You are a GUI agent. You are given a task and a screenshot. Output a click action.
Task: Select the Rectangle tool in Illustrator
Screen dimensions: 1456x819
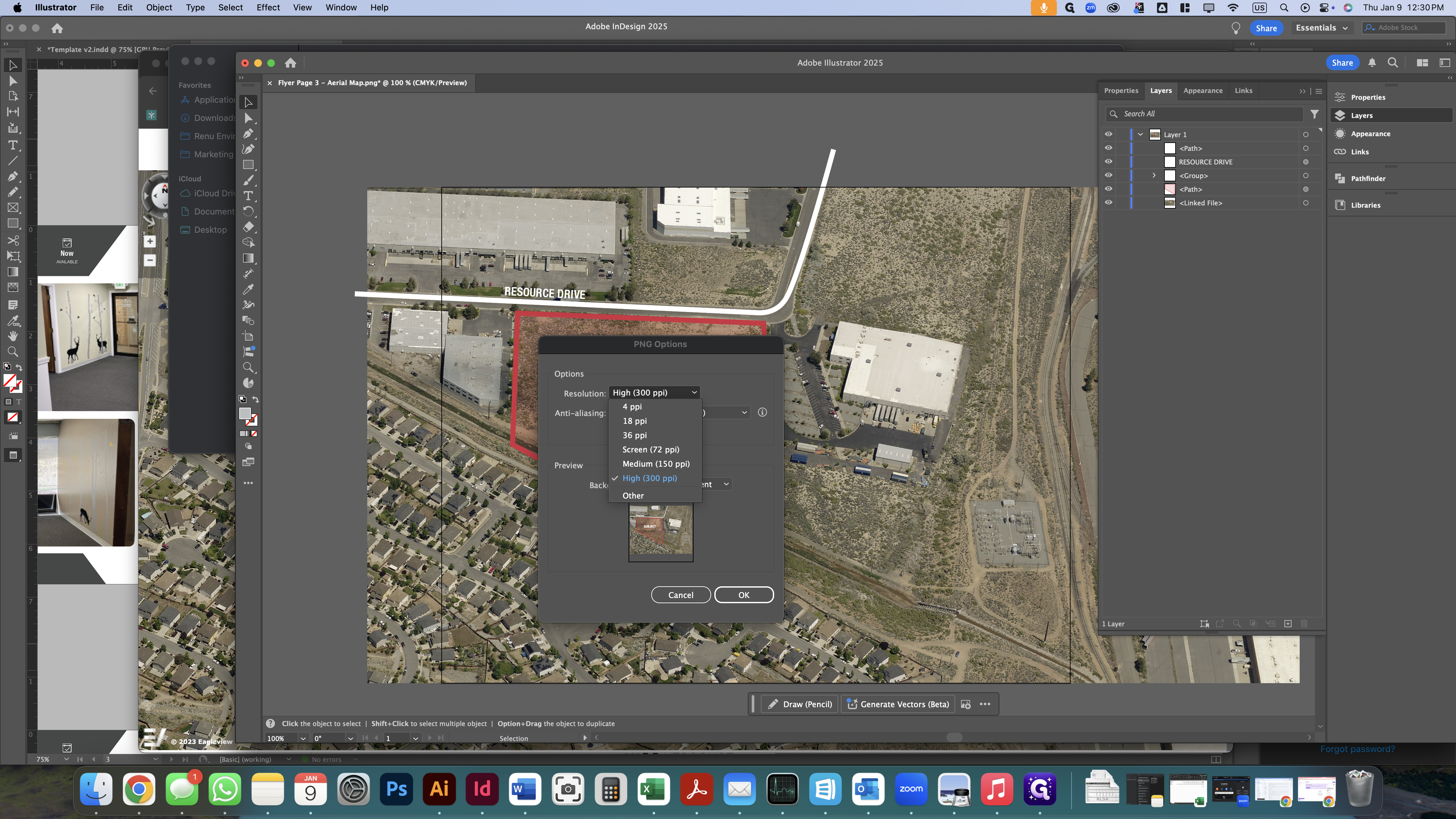[x=248, y=165]
